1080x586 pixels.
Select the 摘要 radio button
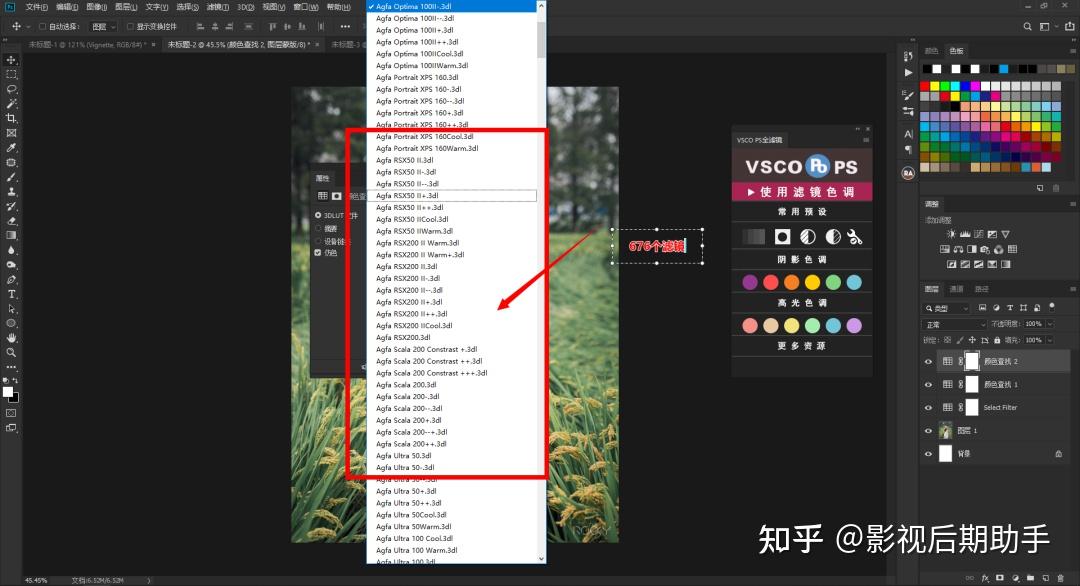317,228
